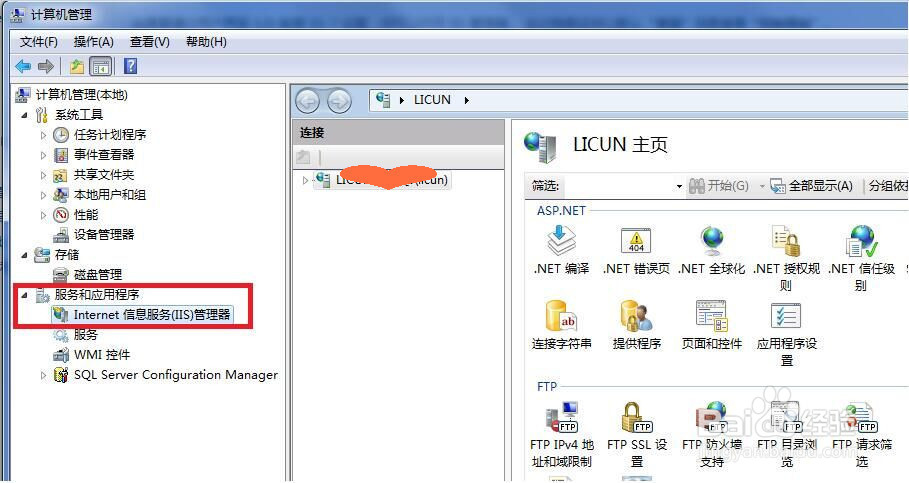Open the 连接字符串 database icon
Image resolution: width=909 pixels, height=483 pixels.
[561, 316]
